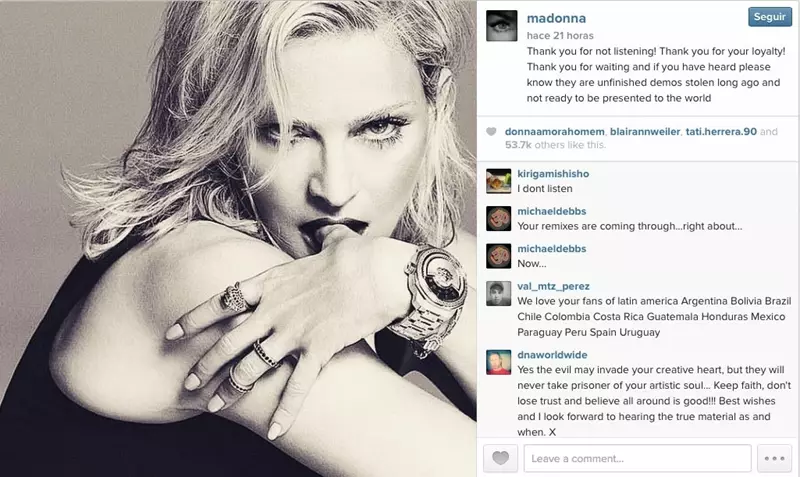Open madonna's profile avatar
800x477 pixels.
pos(502,26)
